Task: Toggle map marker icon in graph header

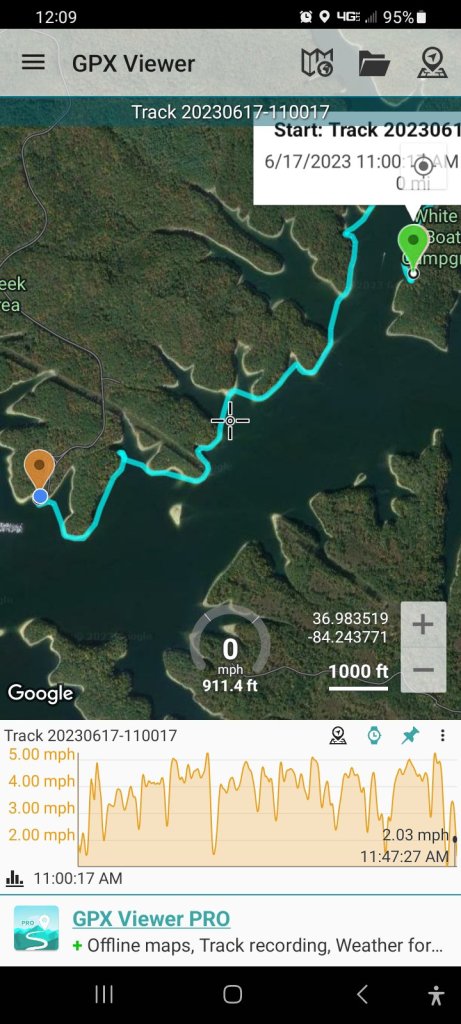Action: 338,736
